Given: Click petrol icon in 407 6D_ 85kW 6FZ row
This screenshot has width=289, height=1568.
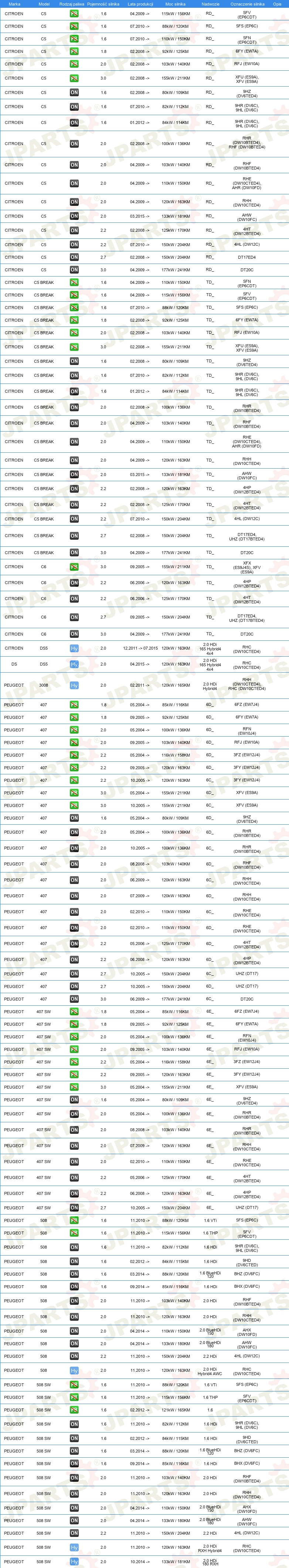Looking at the screenshot, I should [x=74, y=705].
